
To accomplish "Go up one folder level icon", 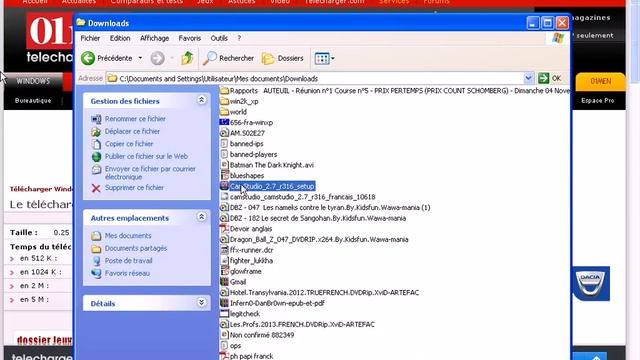I will pyautogui.click(x=187, y=58).
